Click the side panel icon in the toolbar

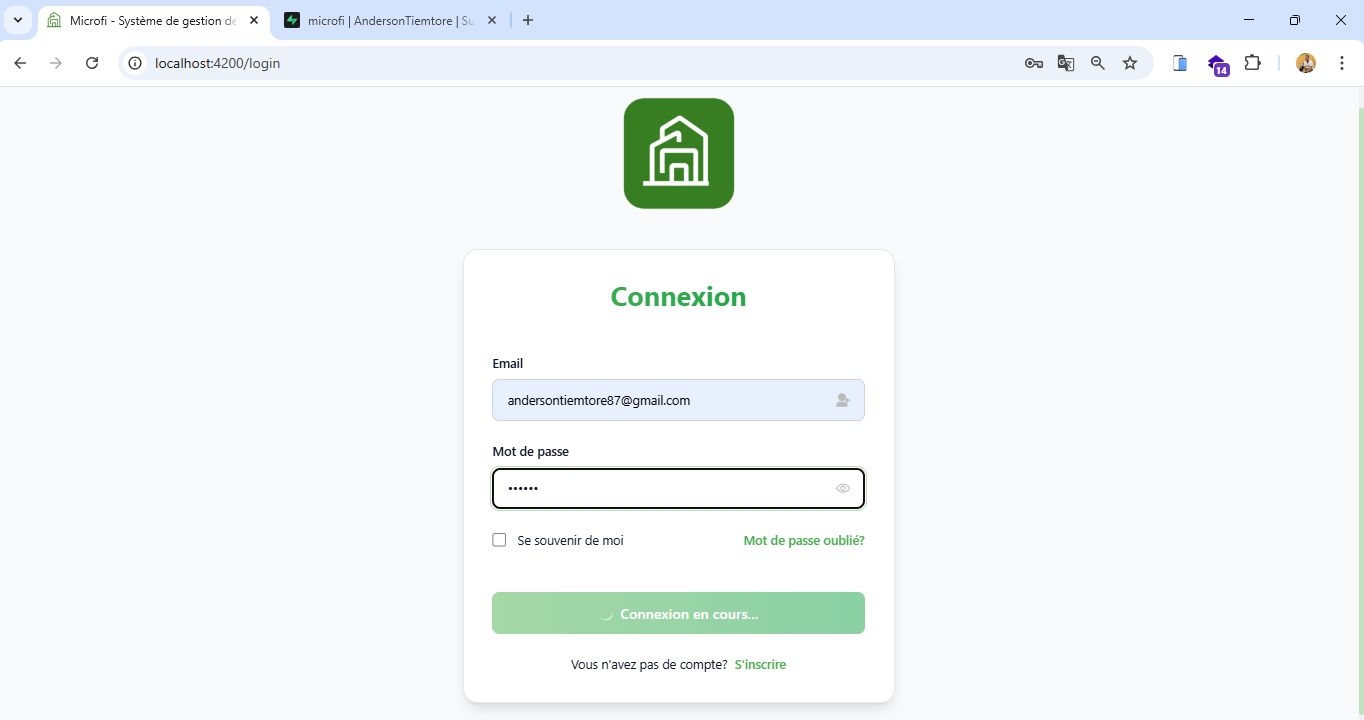coord(1180,62)
